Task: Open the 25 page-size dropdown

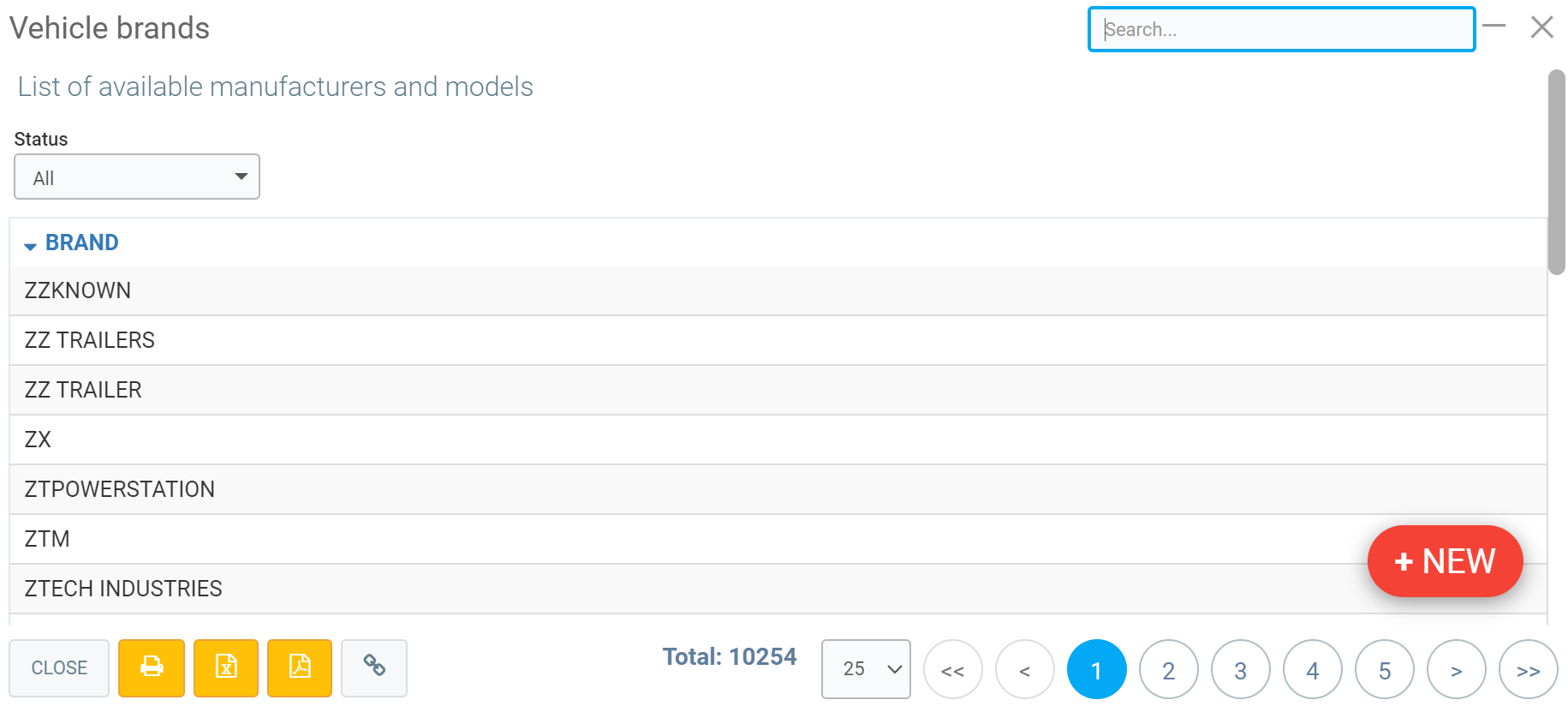Action: click(x=865, y=669)
